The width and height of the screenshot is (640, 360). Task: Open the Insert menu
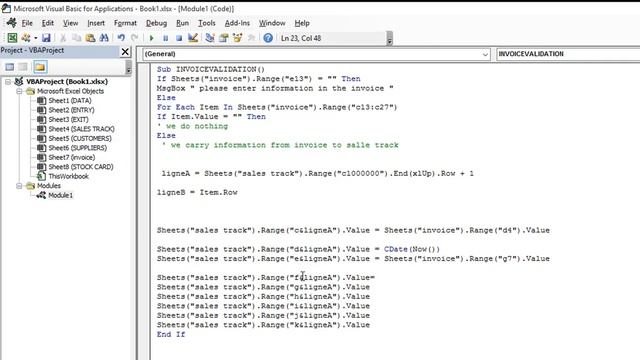(x=96, y=23)
